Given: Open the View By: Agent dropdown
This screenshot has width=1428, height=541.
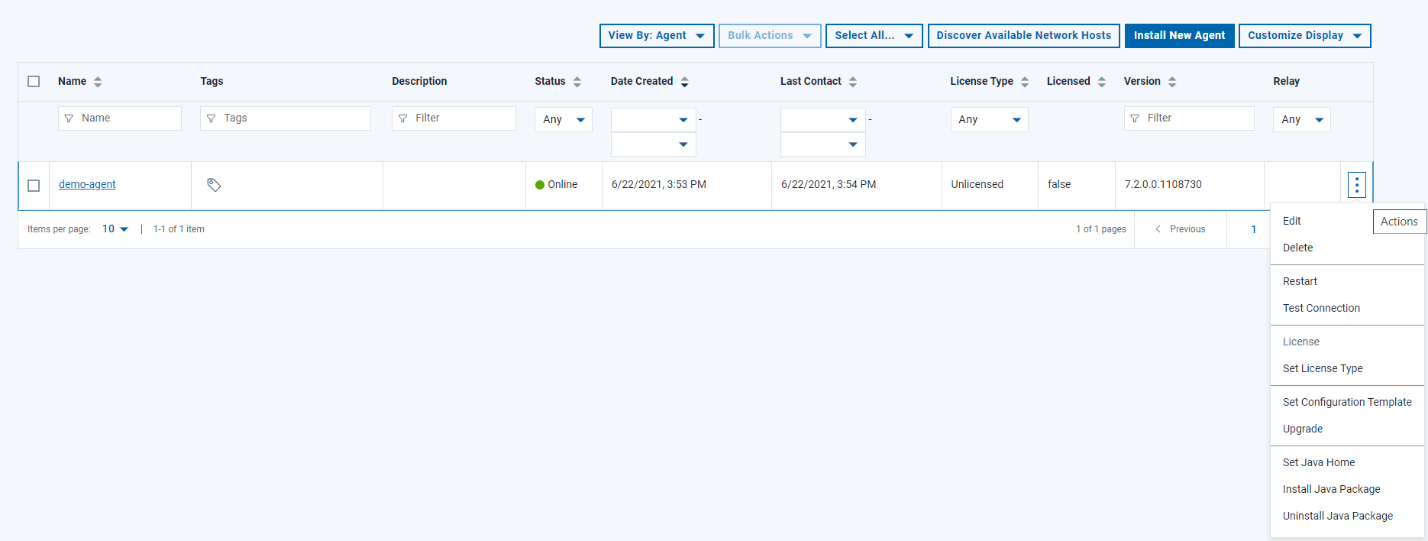Looking at the screenshot, I should (x=657, y=36).
